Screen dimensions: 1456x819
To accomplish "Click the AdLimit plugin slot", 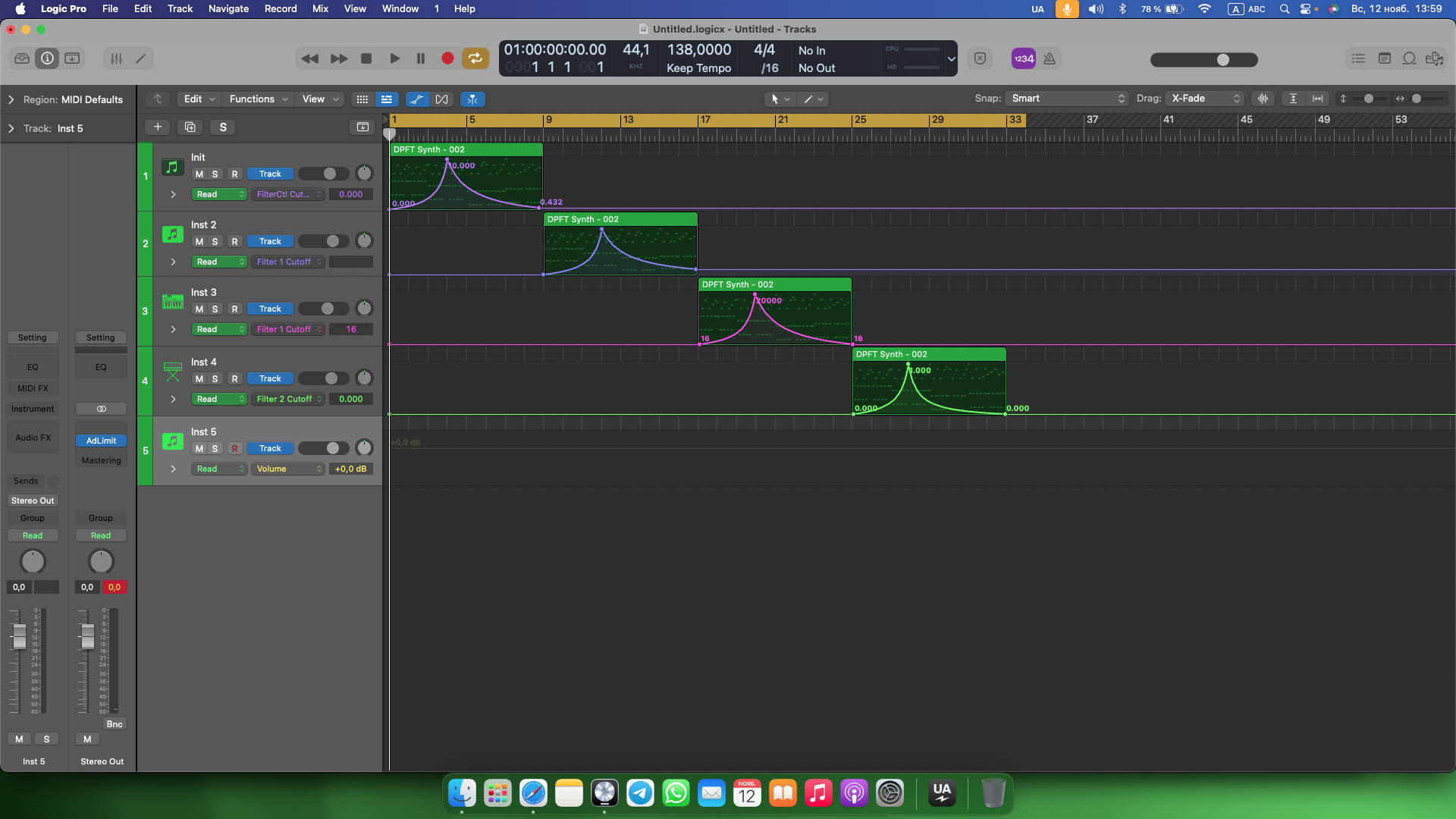I will 101,441.
